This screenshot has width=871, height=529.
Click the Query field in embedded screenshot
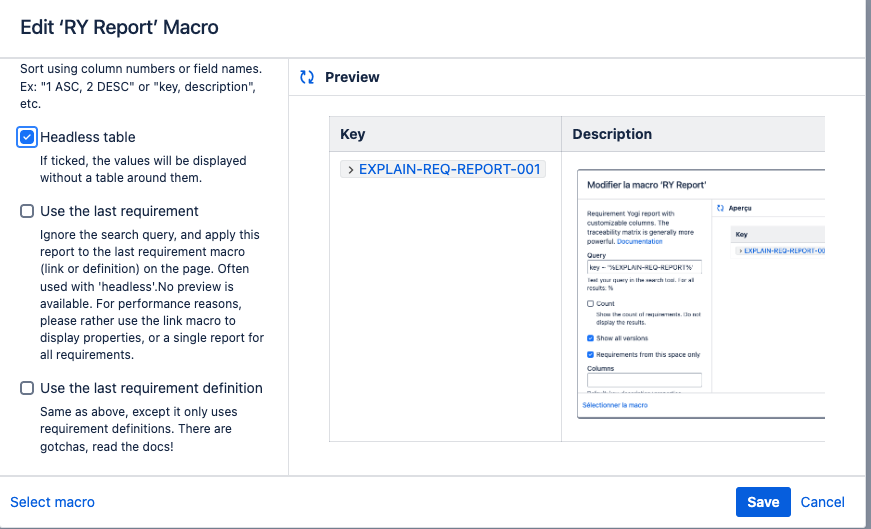[644, 268]
